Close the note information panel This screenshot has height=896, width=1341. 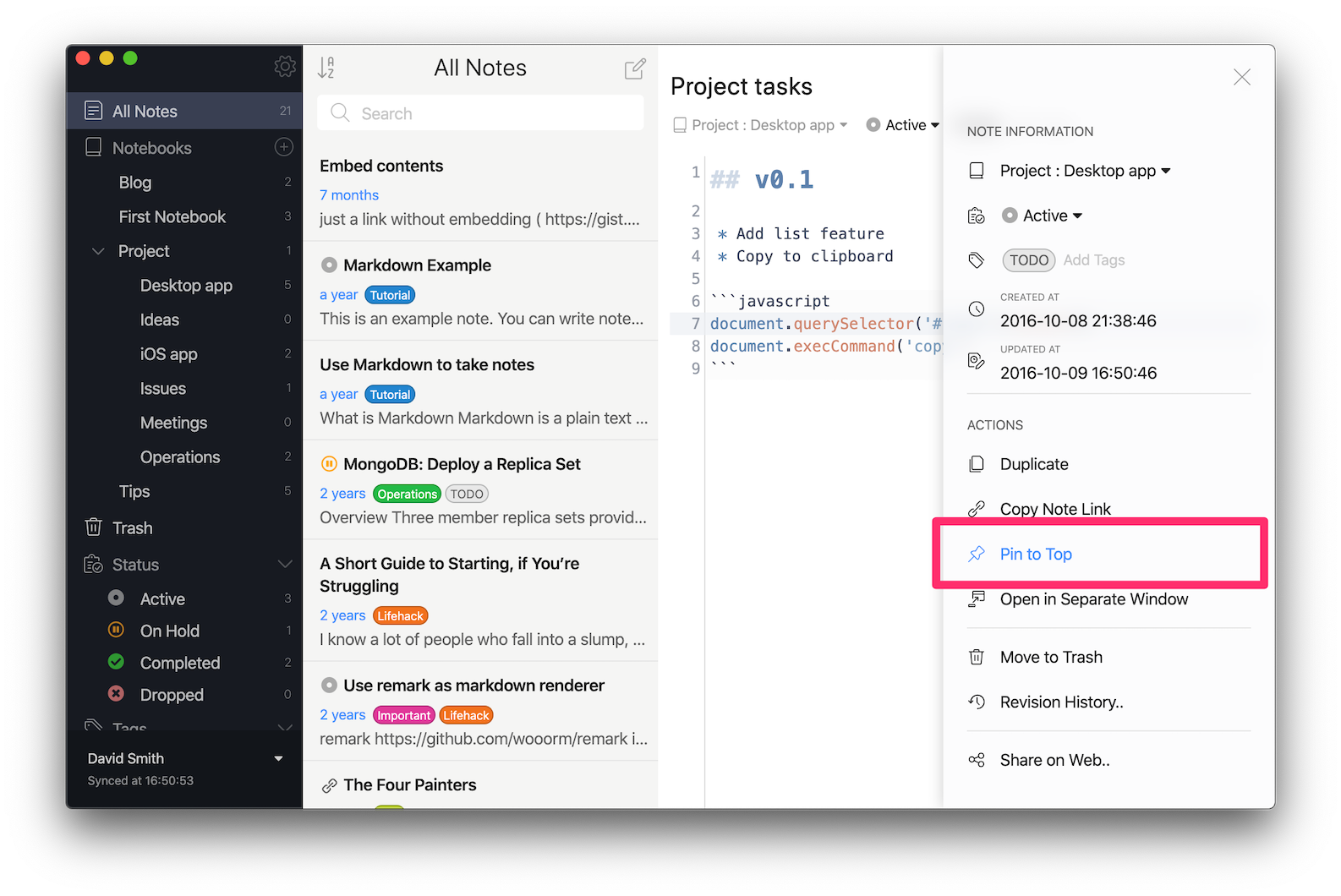tap(1241, 78)
